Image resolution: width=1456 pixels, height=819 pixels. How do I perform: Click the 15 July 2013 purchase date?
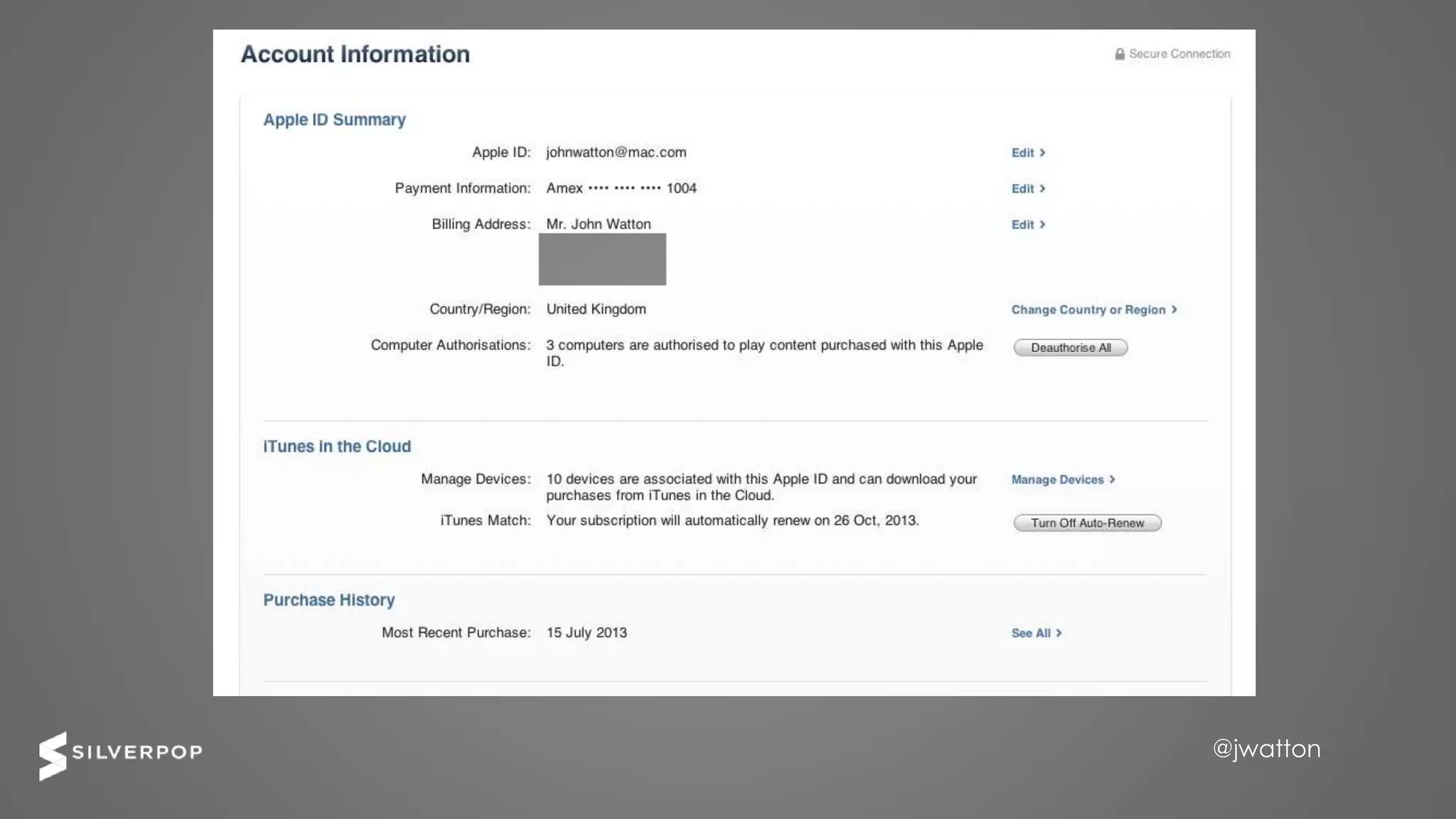[587, 633]
